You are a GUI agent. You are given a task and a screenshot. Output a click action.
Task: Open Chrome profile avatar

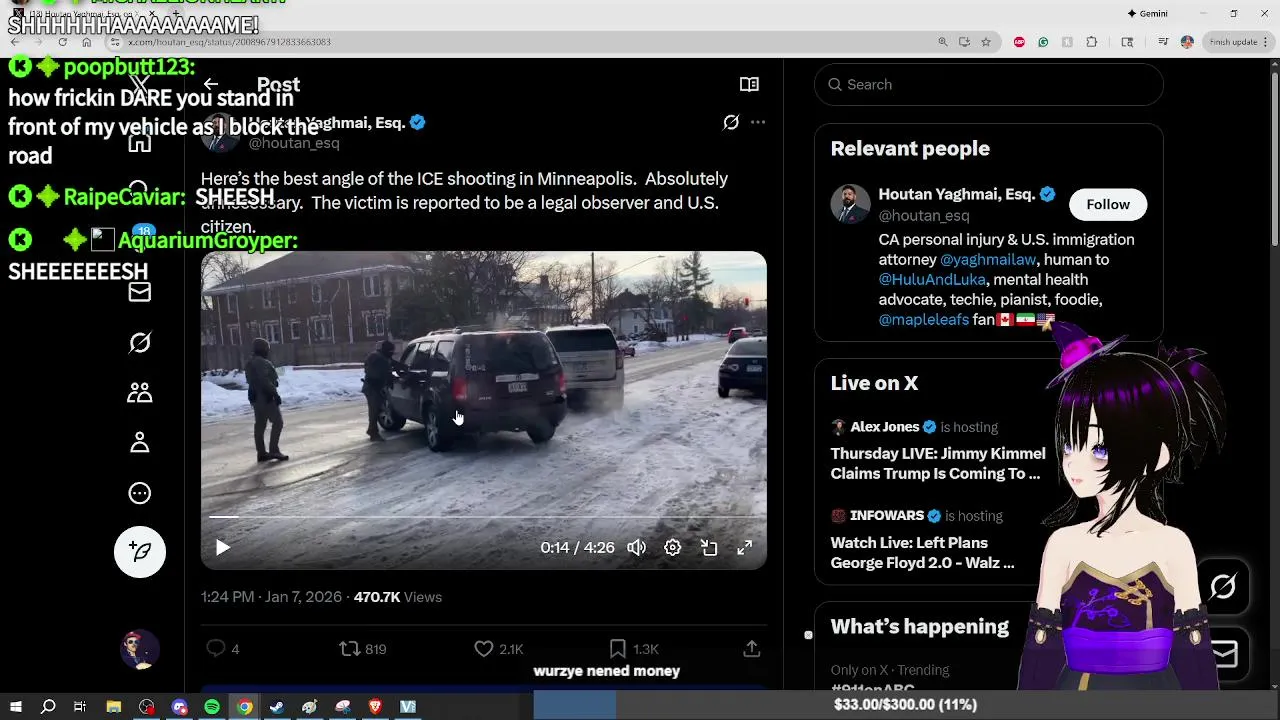(x=1187, y=42)
